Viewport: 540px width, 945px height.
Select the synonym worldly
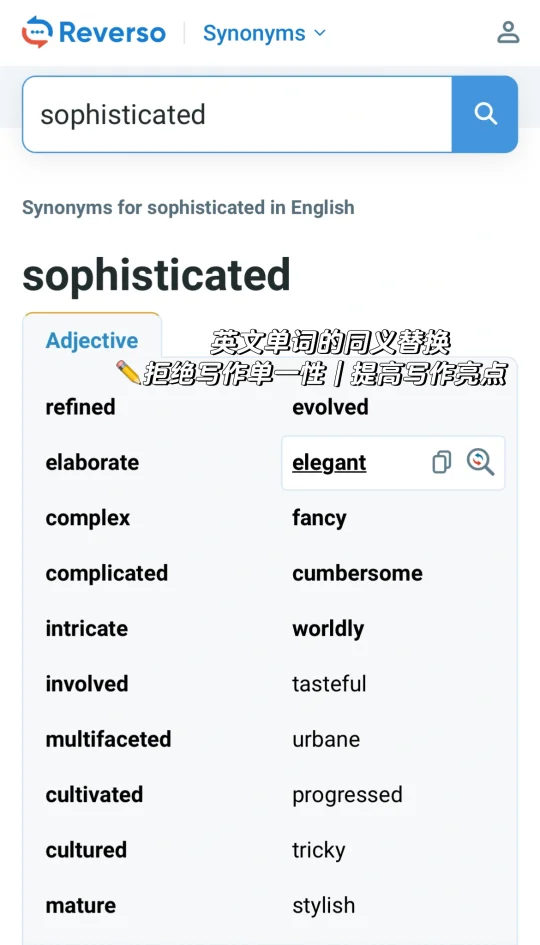(328, 629)
